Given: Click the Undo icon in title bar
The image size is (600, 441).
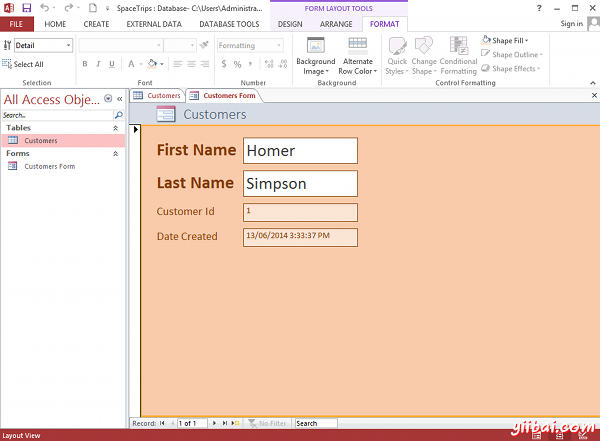Looking at the screenshot, I should pyautogui.click(x=45, y=8).
